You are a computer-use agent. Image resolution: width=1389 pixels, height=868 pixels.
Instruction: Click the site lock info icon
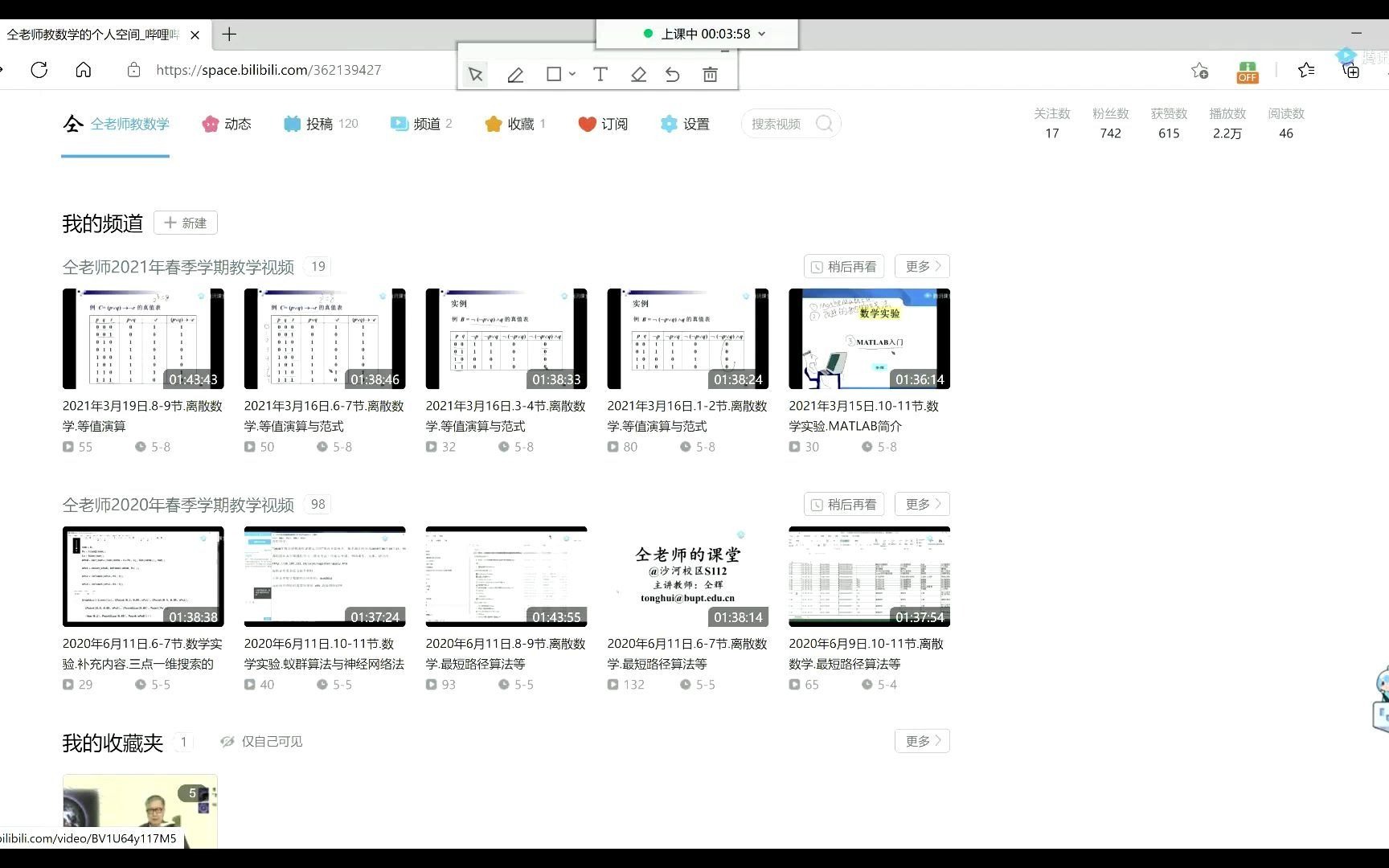tap(134, 70)
